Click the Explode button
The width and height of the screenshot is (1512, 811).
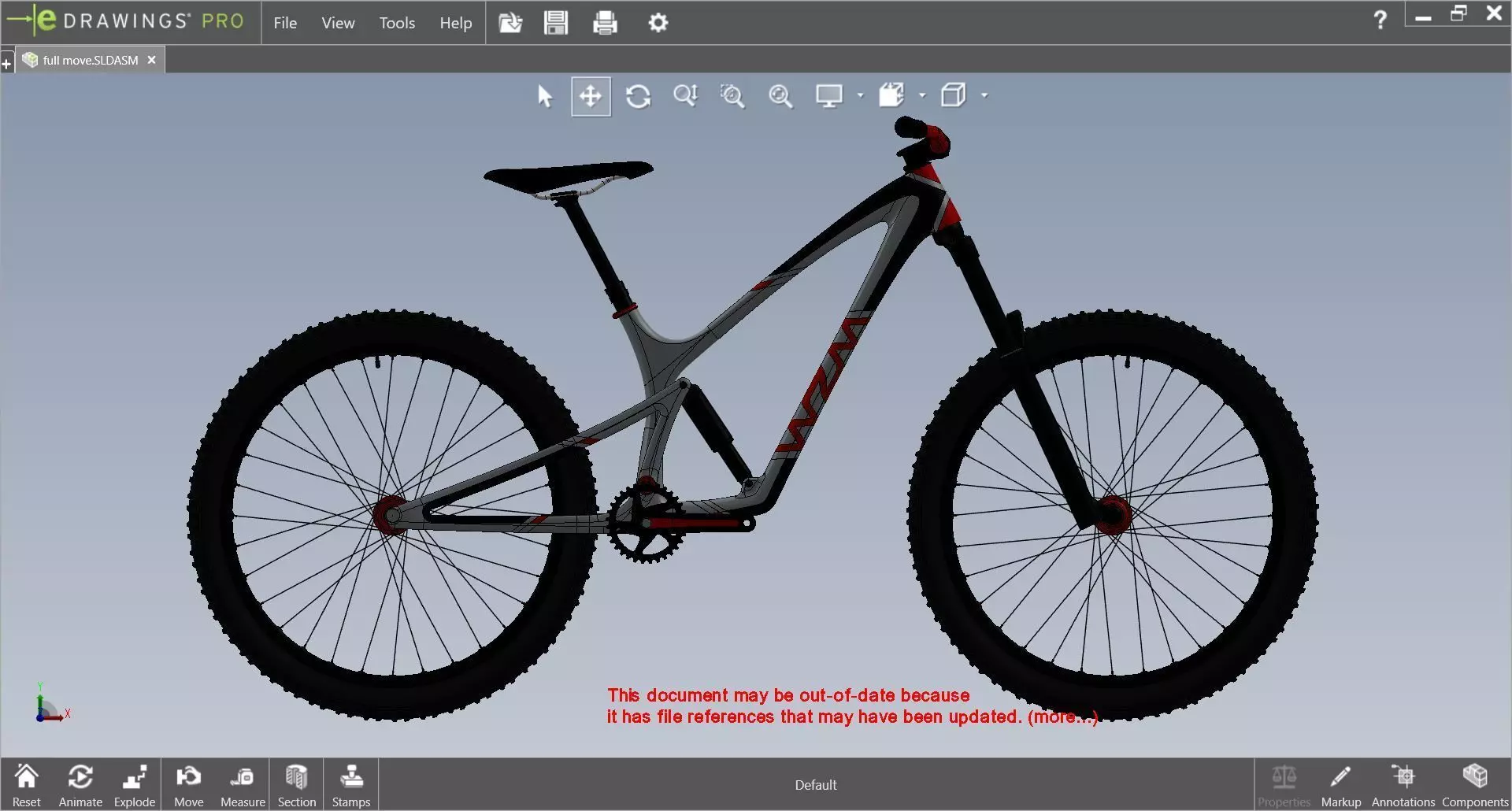[135, 785]
